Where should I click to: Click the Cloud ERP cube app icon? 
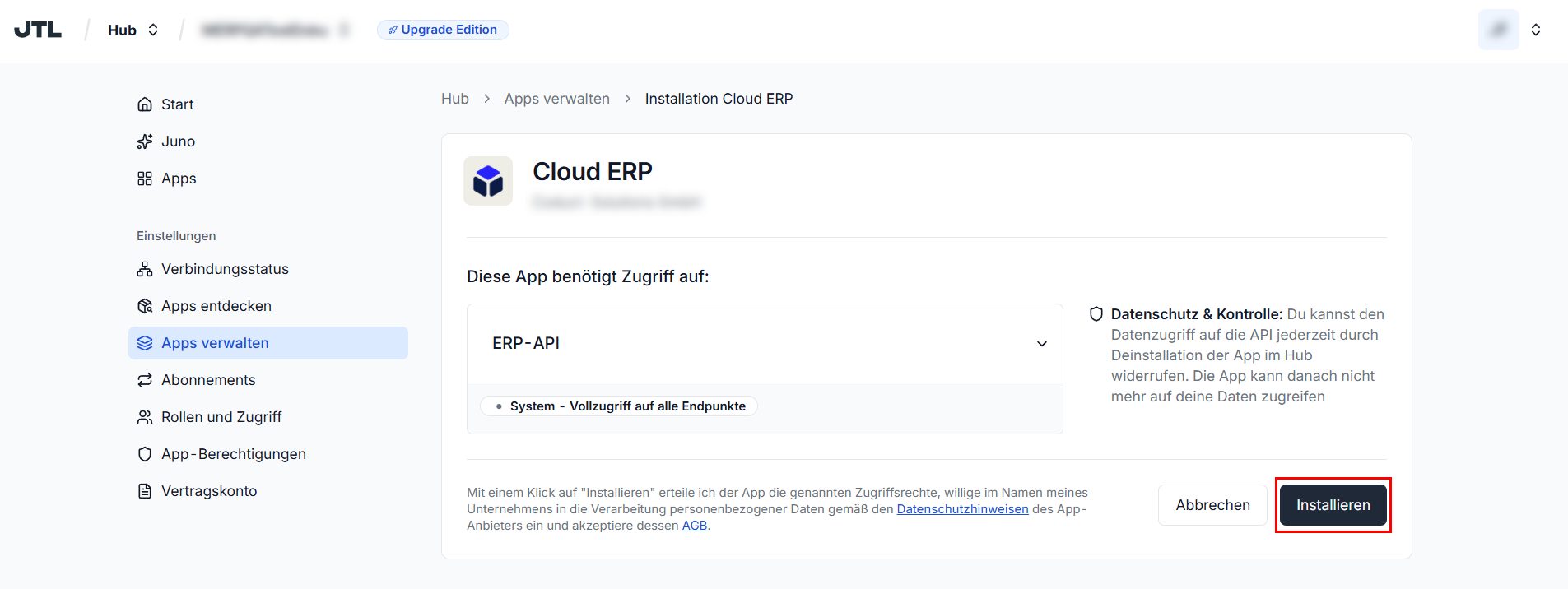click(x=488, y=181)
